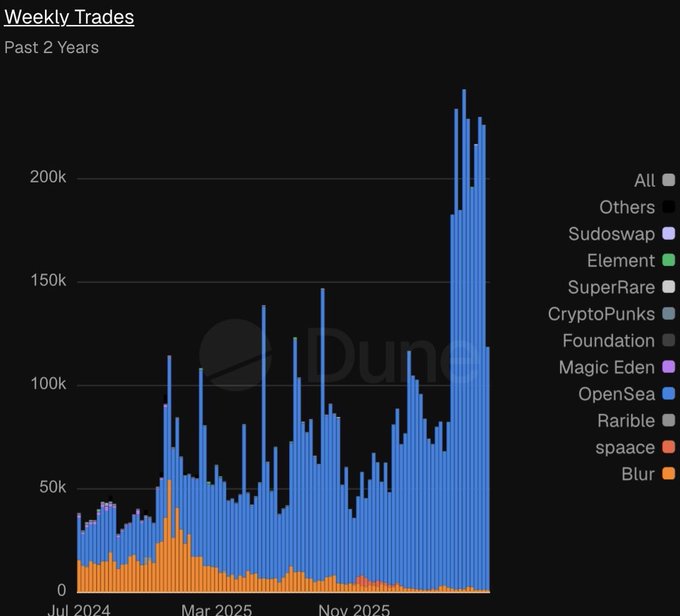The image size is (680, 616).
Task: Click the Nov 2025 x-axis label
Action: point(354,609)
